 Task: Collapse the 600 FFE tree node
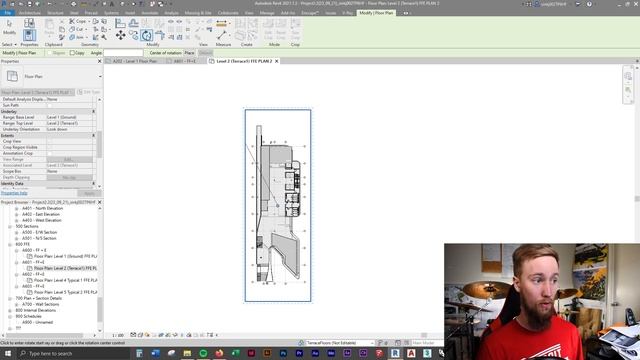pyautogui.click(x=10, y=244)
